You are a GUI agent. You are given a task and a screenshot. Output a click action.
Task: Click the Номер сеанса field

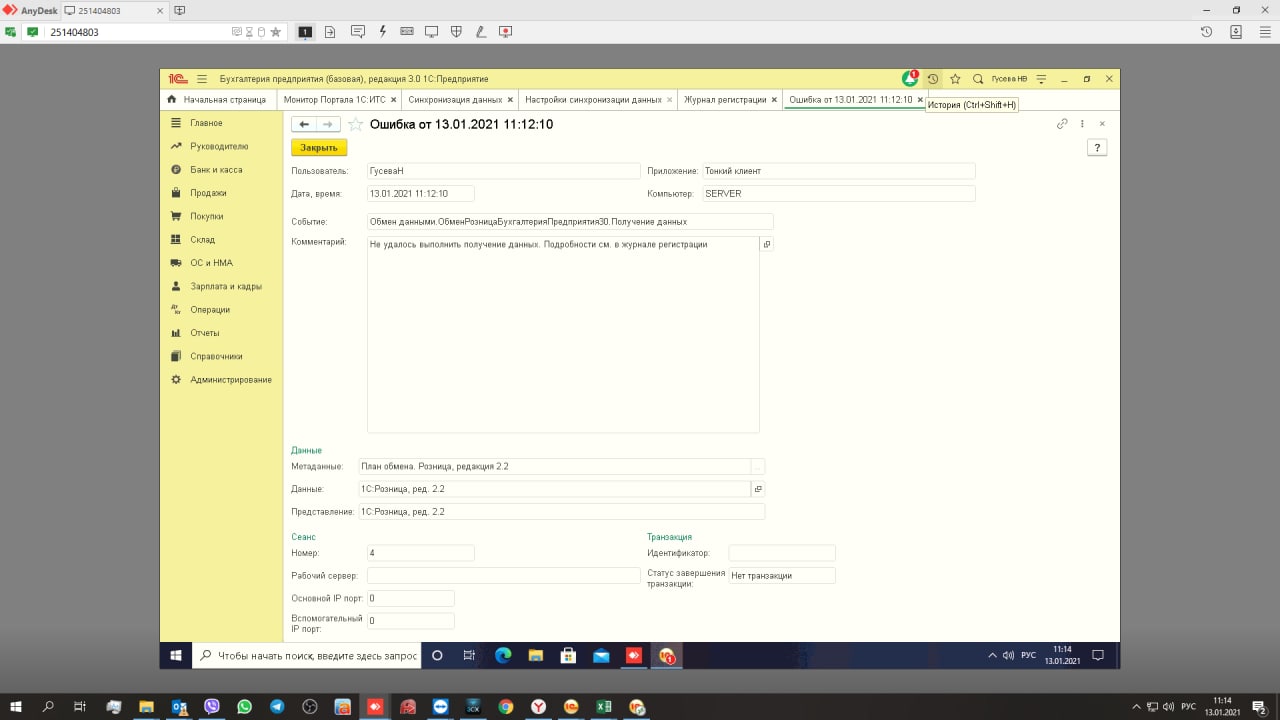click(x=421, y=553)
